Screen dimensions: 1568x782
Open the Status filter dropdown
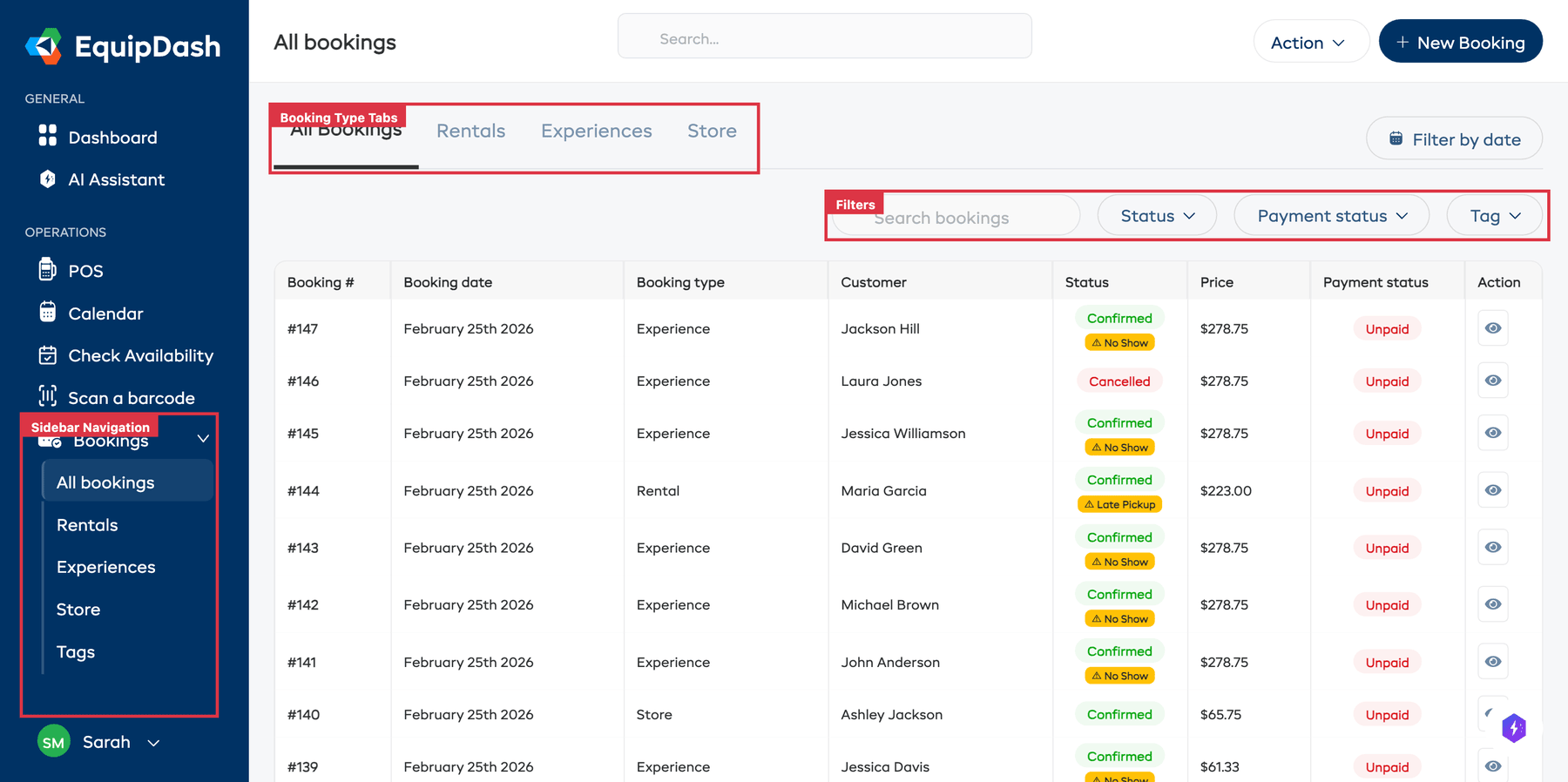click(1157, 216)
